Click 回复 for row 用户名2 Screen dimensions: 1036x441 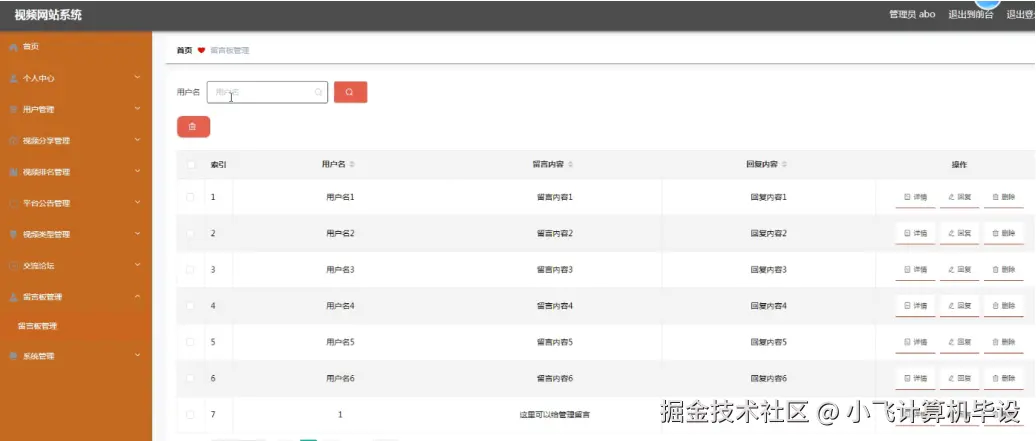point(959,233)
